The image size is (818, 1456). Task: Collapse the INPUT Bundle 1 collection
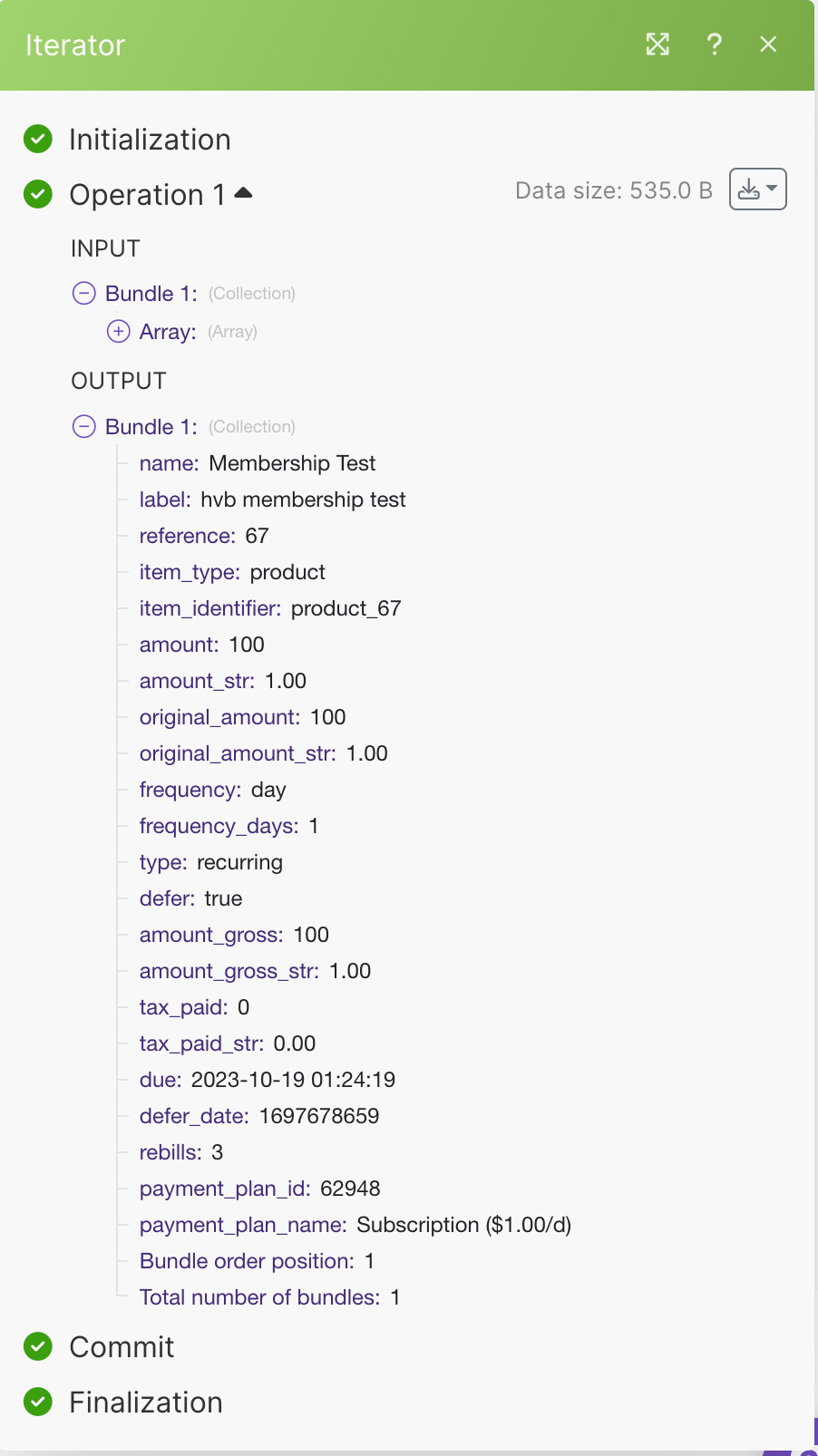coord(83,293)
